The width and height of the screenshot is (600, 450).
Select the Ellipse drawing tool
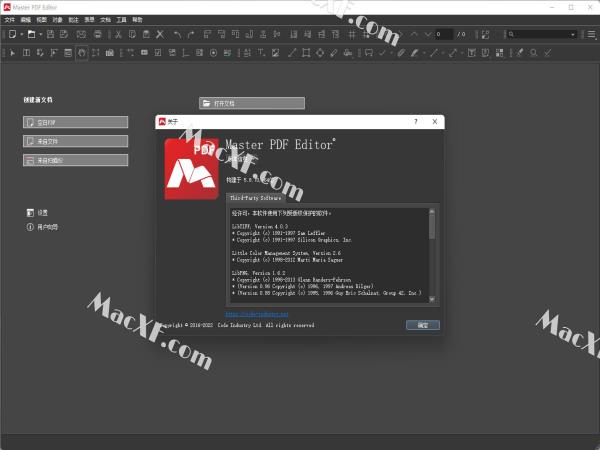click(x=320, y=53)
